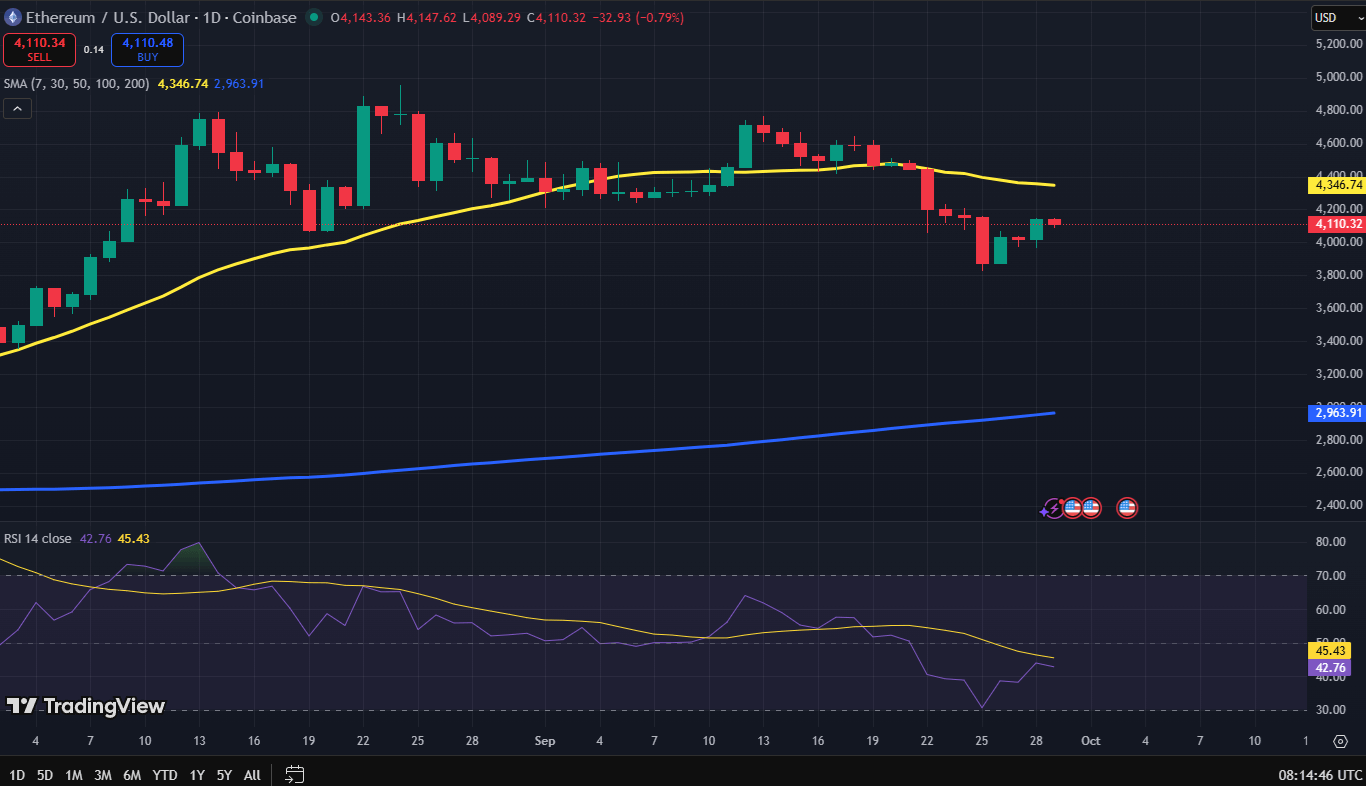Click the yellow 4,346.74 SMA price label
The width and height of the screenshot is (1366, 786).
(x=1336, y=185)
